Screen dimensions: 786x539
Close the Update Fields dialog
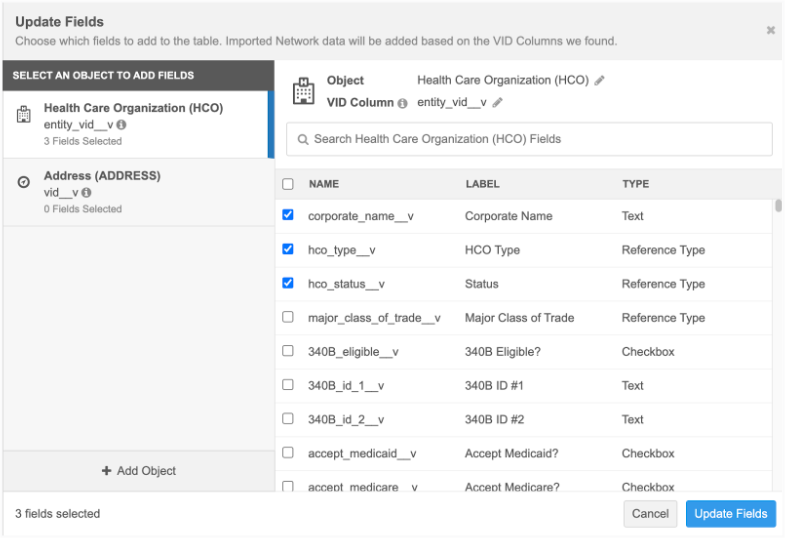click(x=770, y=30)
